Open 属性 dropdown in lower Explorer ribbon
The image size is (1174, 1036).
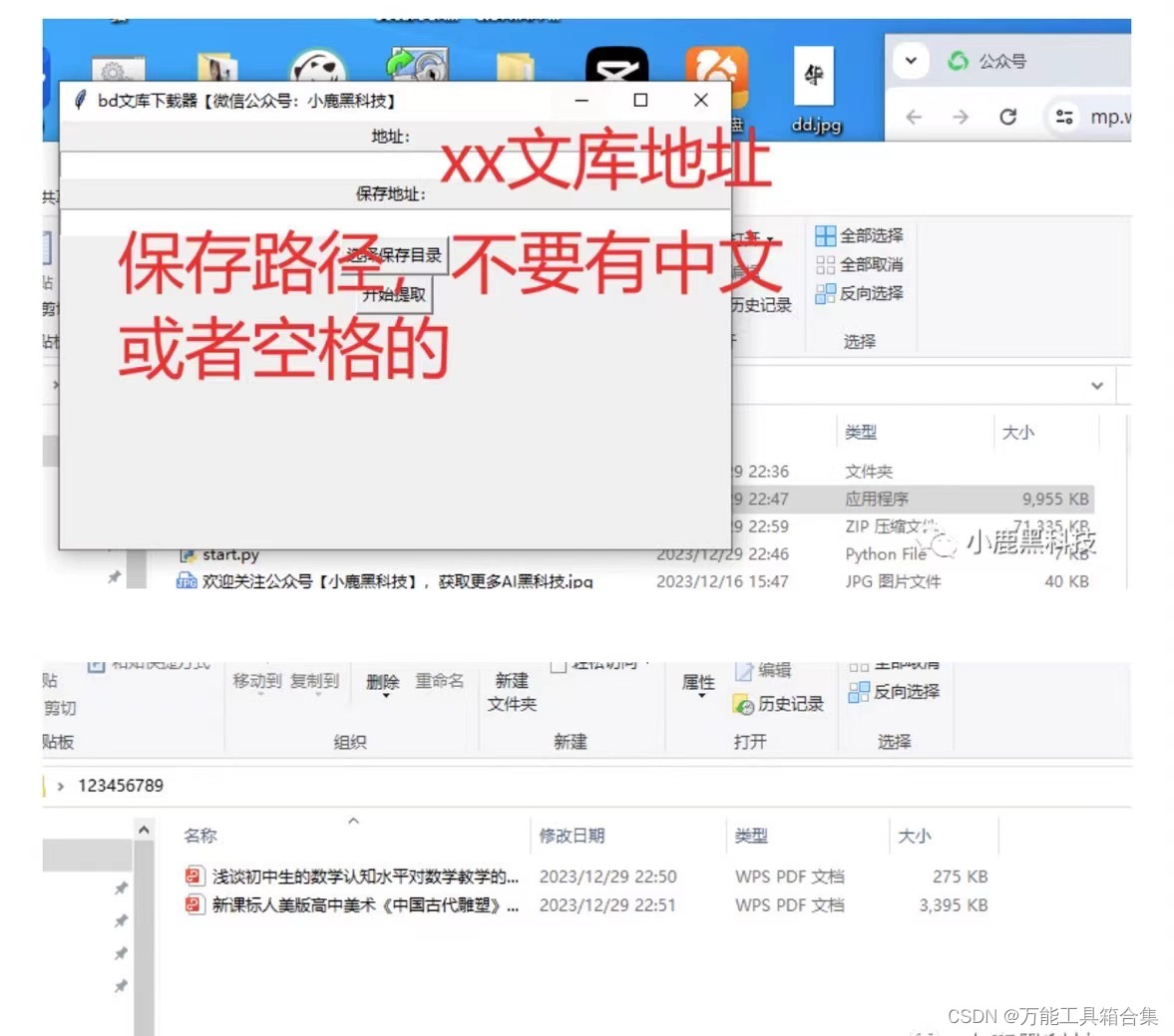[x=698, y=685]
